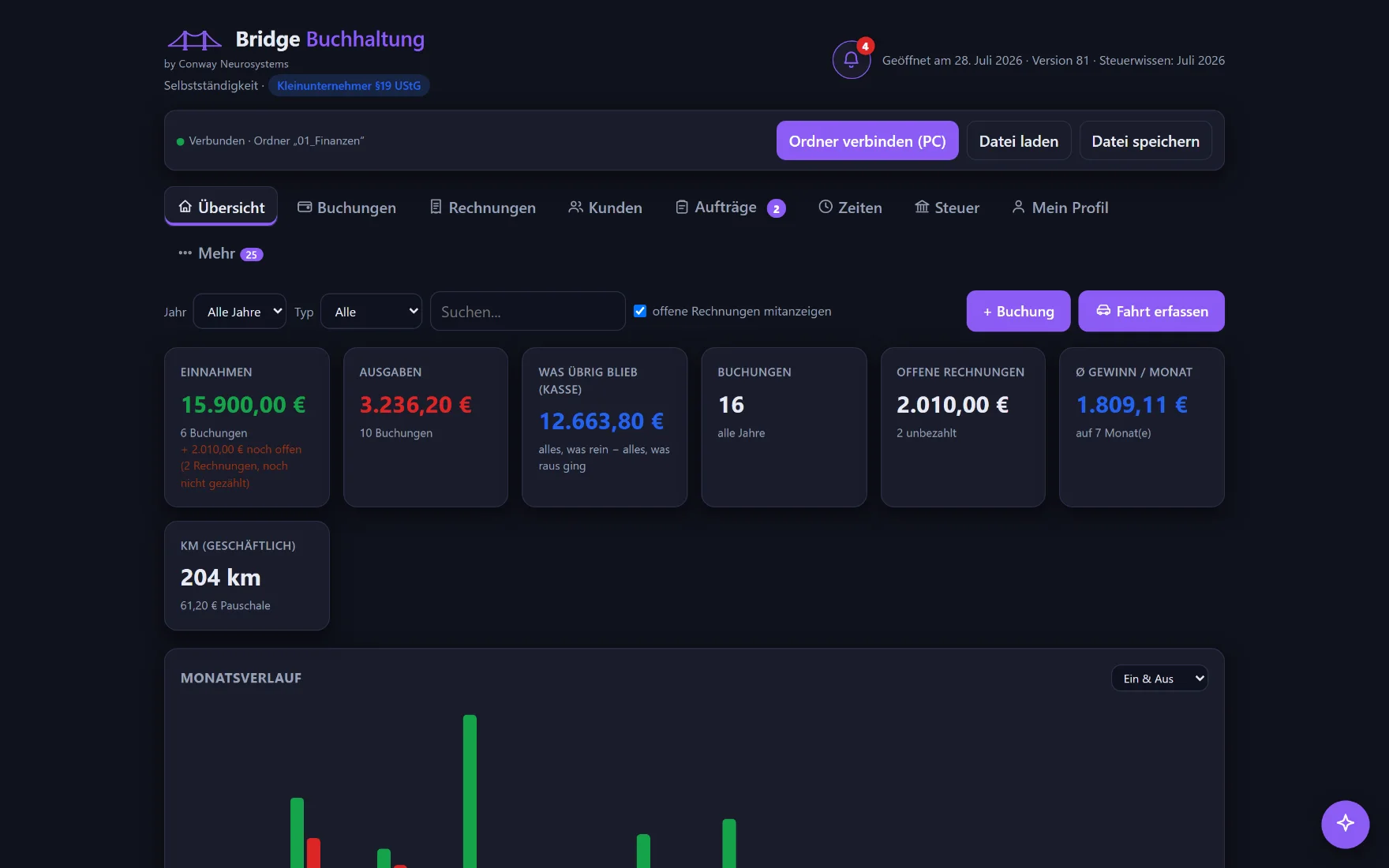Screen dimensions: 1389x868
Task: Open the Offene Rechnungen card
Action: click(x=963, y=427)
